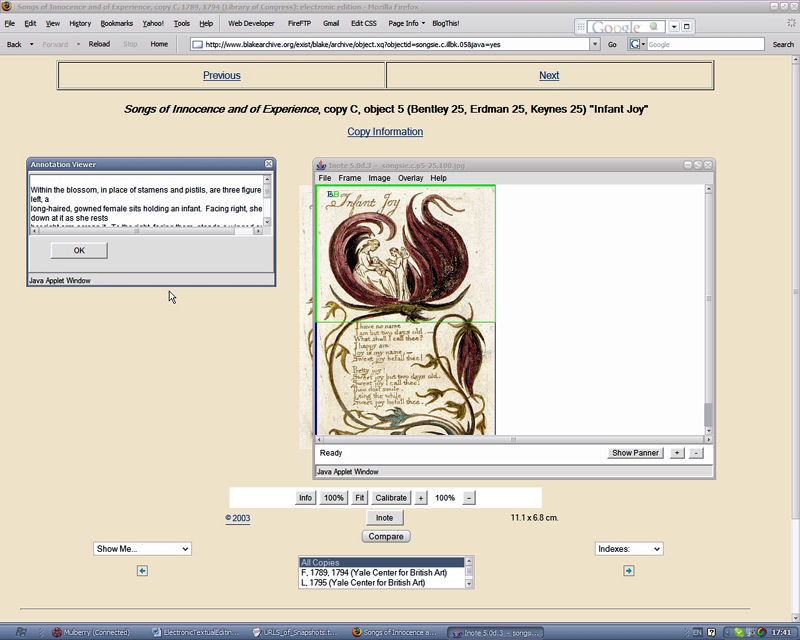Click the Calibrate button
This screenshot has width=800, height=640.
(x=391, y=497)
